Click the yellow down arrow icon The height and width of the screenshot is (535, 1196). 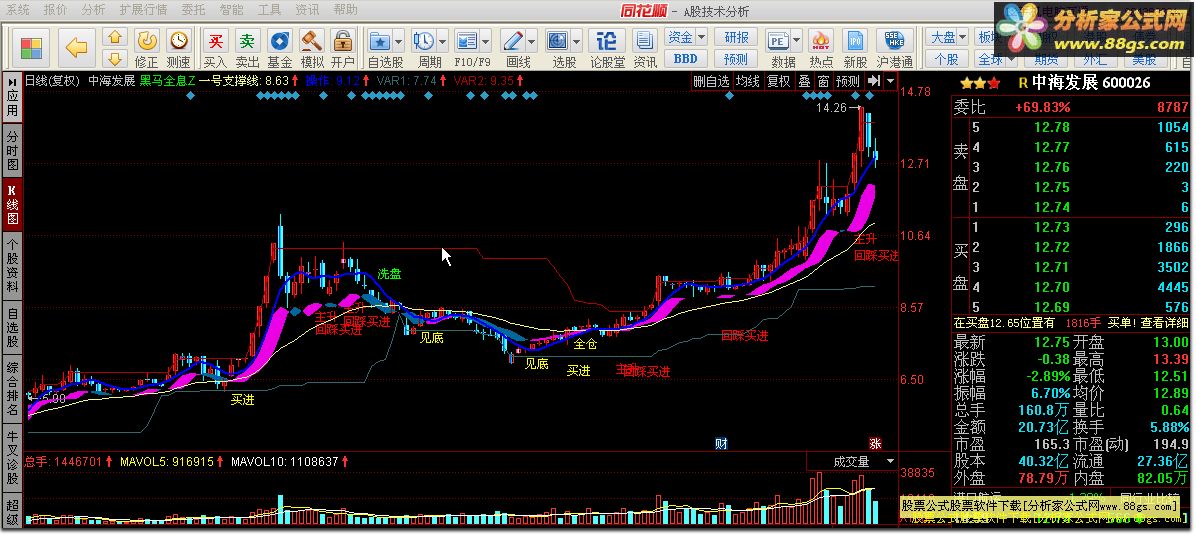pyautogui.click(x=114, y=58)
